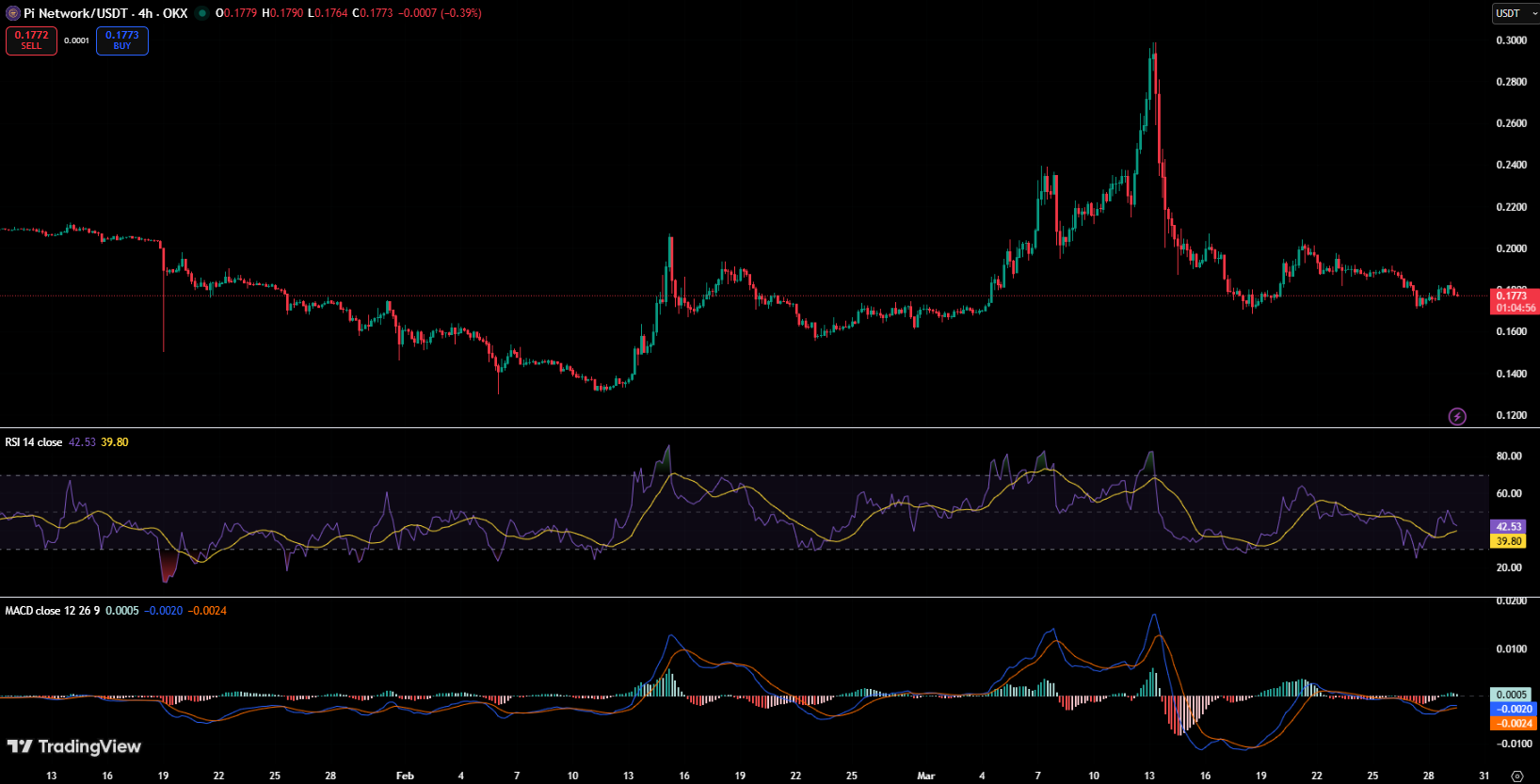Click the red current price label 0.1773
The width and height of the screenshot is (1540, 784).
1515,296
